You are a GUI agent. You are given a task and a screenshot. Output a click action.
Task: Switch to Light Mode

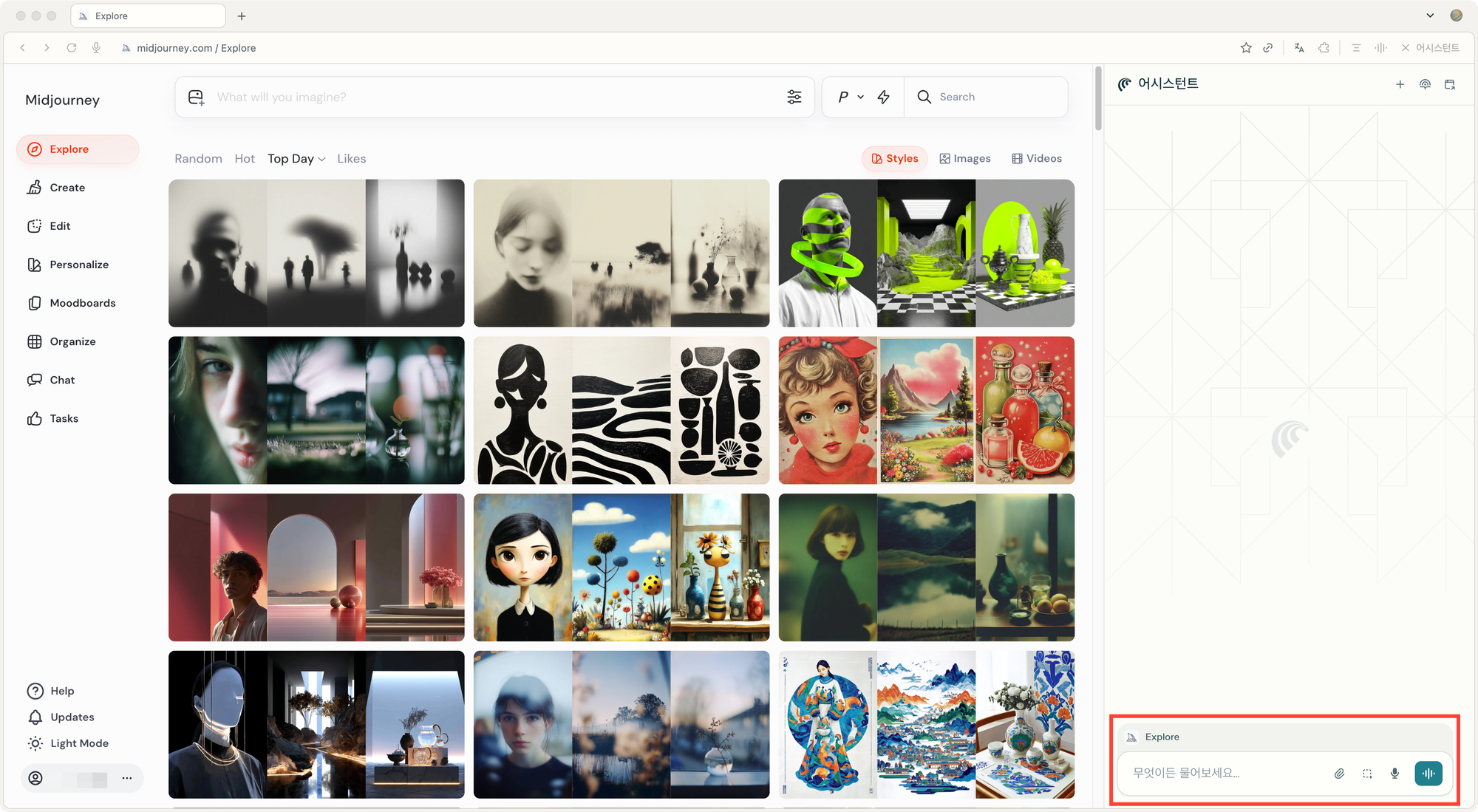(x=78, y=743)
